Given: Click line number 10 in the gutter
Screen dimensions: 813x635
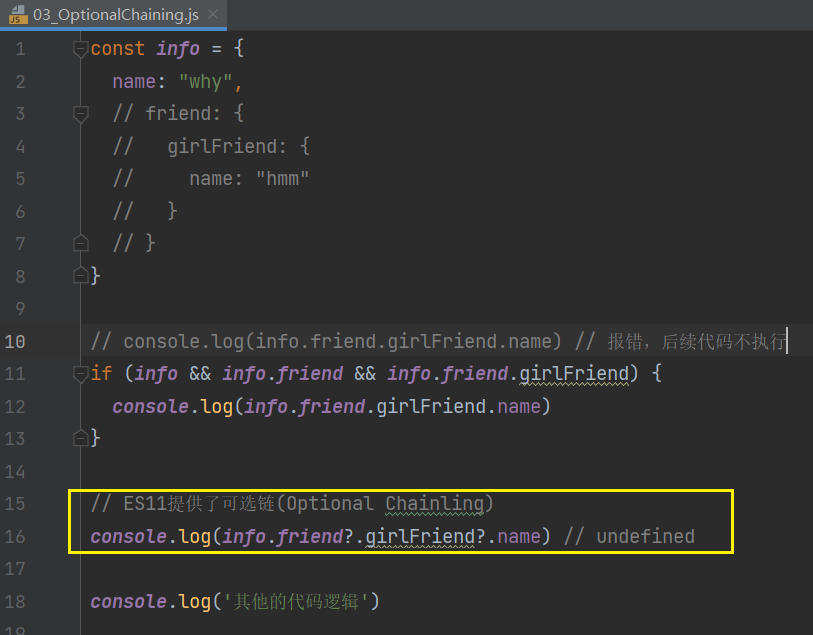Looking at the screenshot, I should [15, 342].
